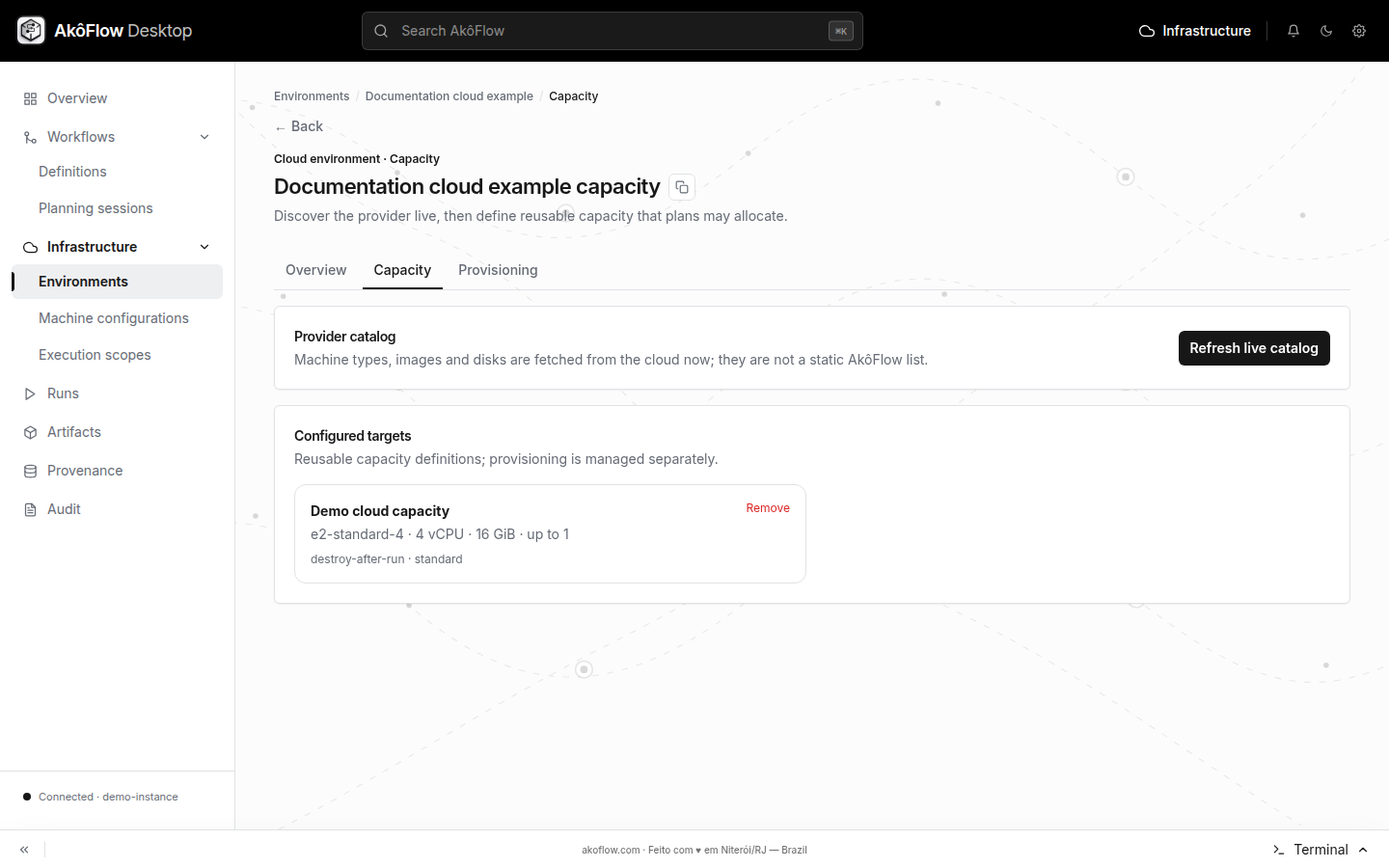Collapse the sidebar with double chevron
This screenshot has height=868, width=1389.
pyautogui.click(x=24, y=850)
